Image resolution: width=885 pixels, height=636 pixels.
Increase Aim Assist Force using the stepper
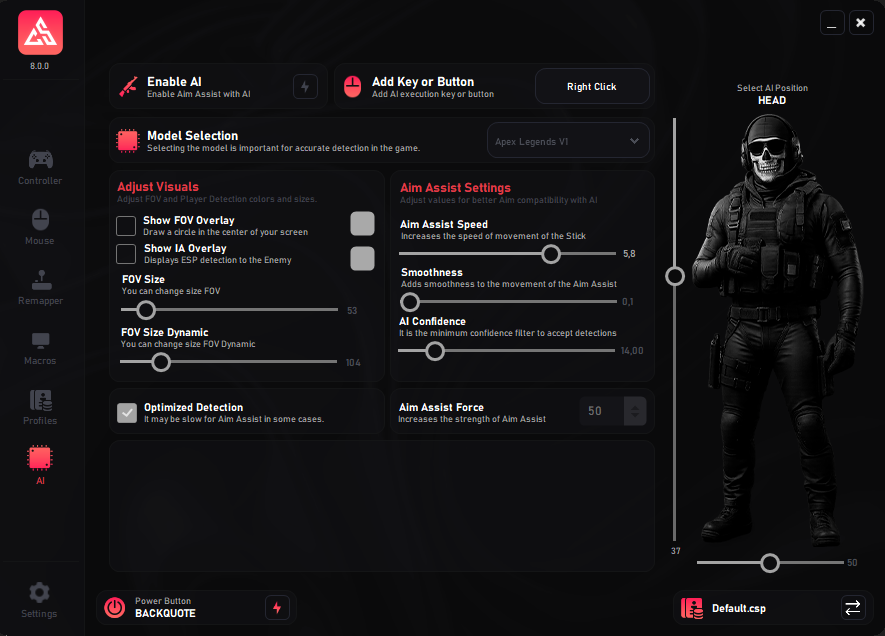pos(637,404)
